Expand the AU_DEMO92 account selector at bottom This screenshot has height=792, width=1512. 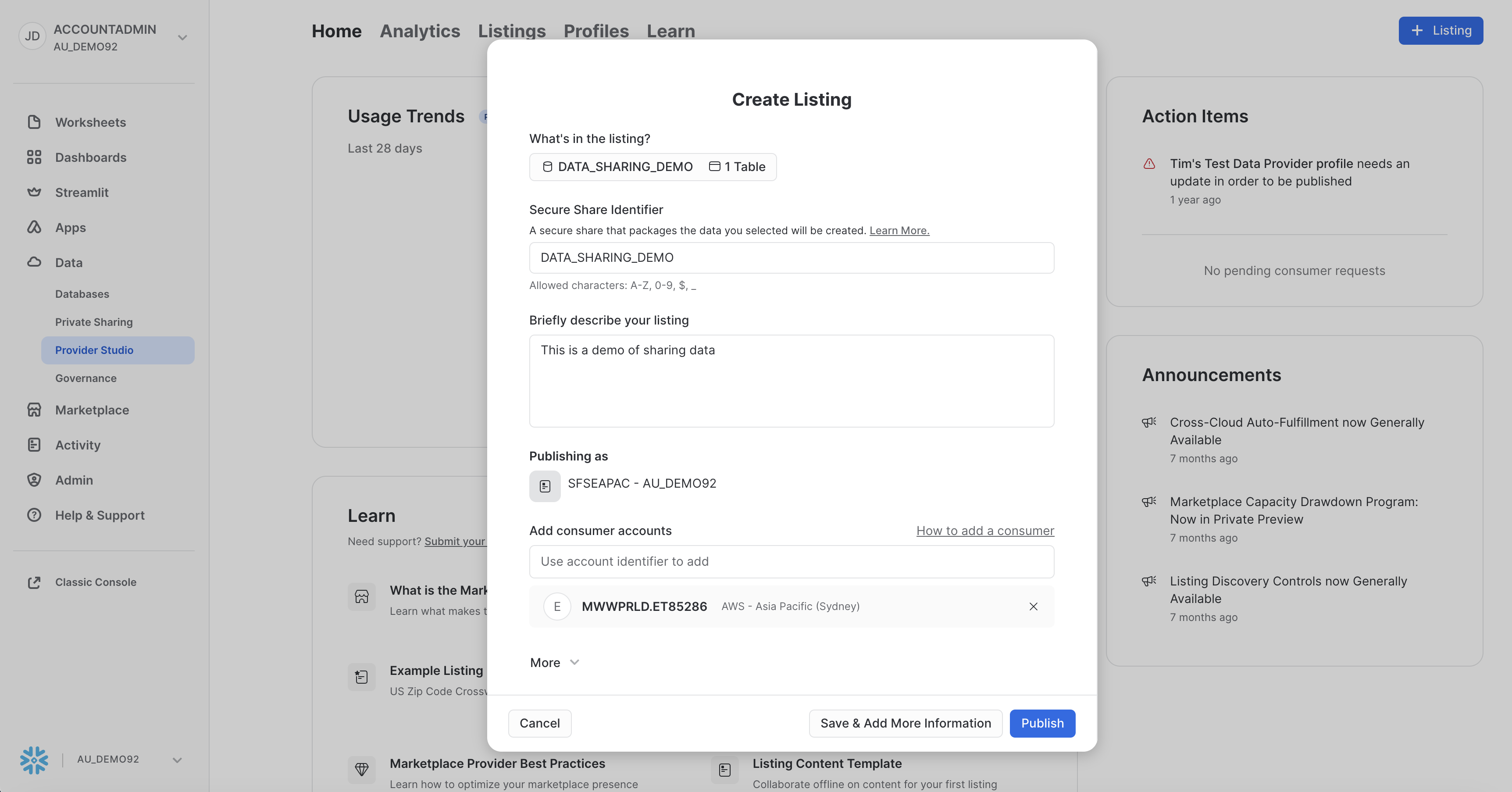(177, 760)
